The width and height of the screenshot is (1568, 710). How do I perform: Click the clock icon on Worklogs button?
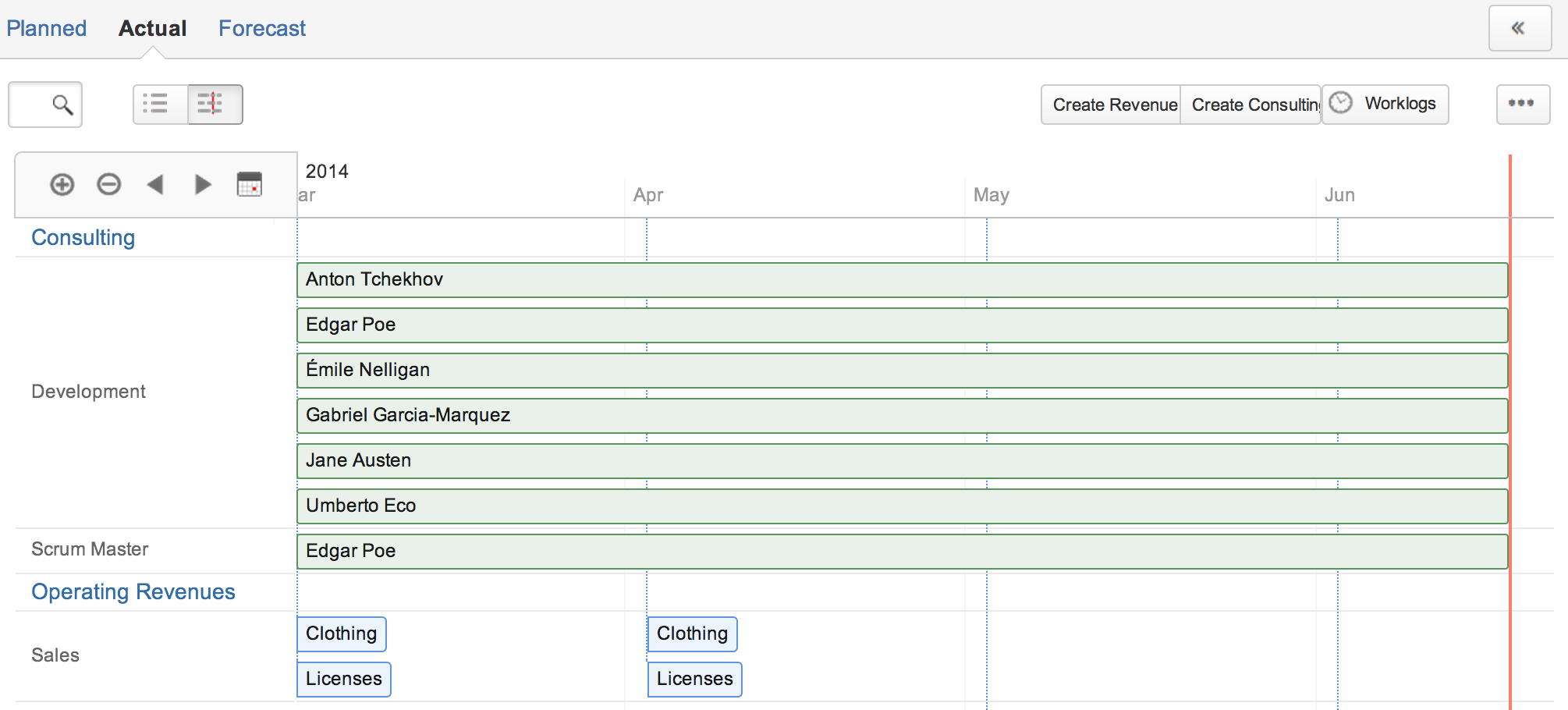coord(1341,102)
